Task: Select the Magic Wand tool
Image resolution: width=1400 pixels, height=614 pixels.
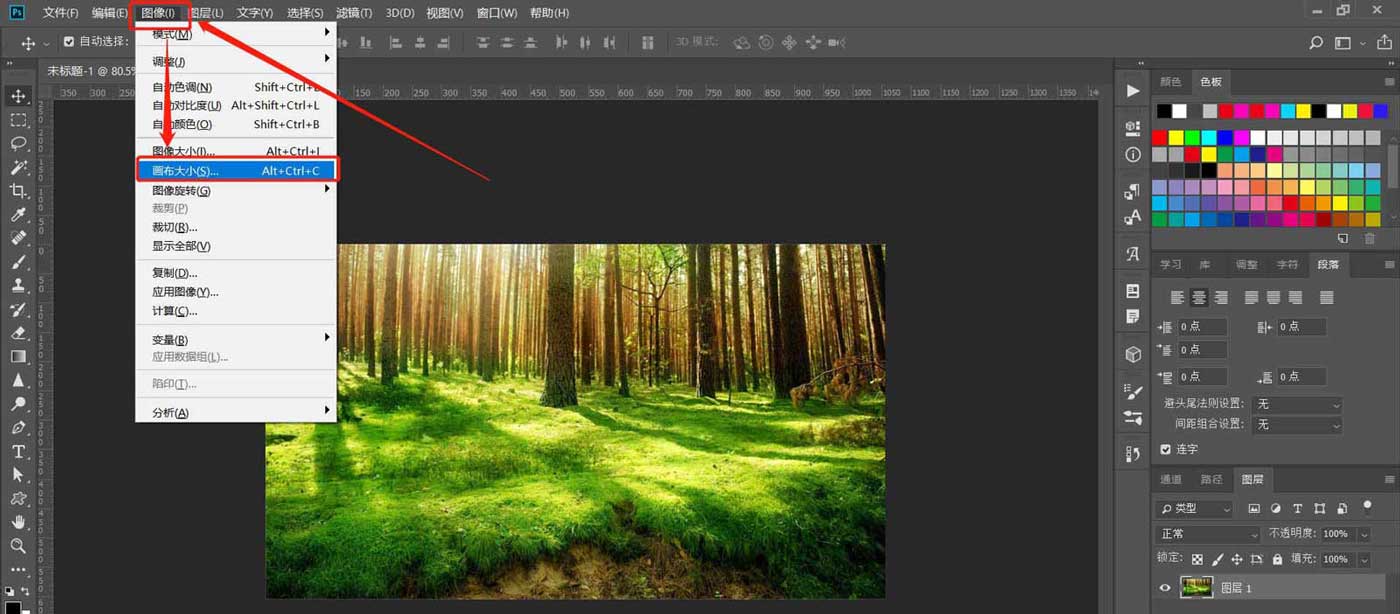Action: point(18,167)
